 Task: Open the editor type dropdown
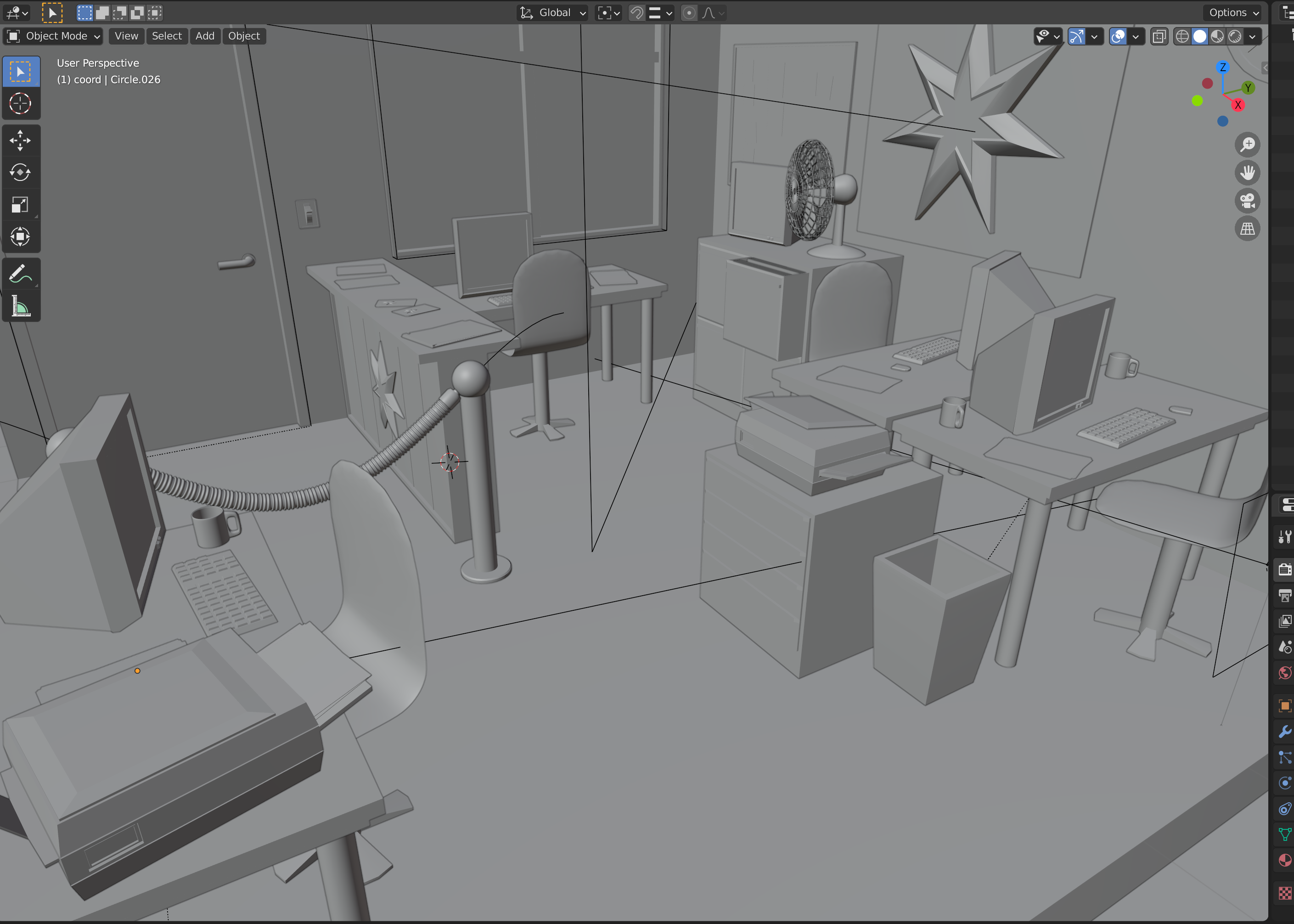(x=17, y=12)
